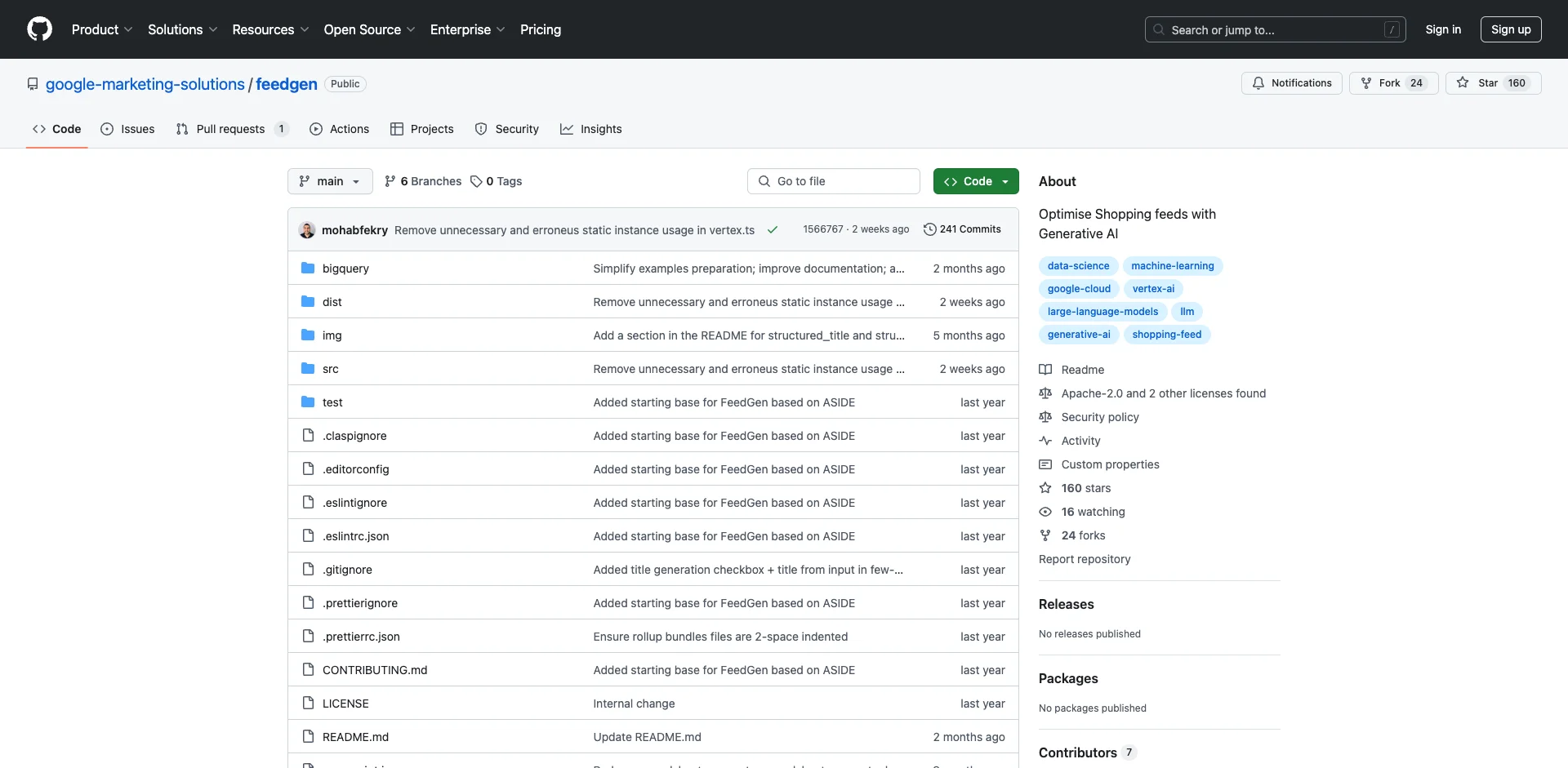
Task: Open google-marketing-solutions organization link
Action: pyautogui.click(x=145, y=84)
